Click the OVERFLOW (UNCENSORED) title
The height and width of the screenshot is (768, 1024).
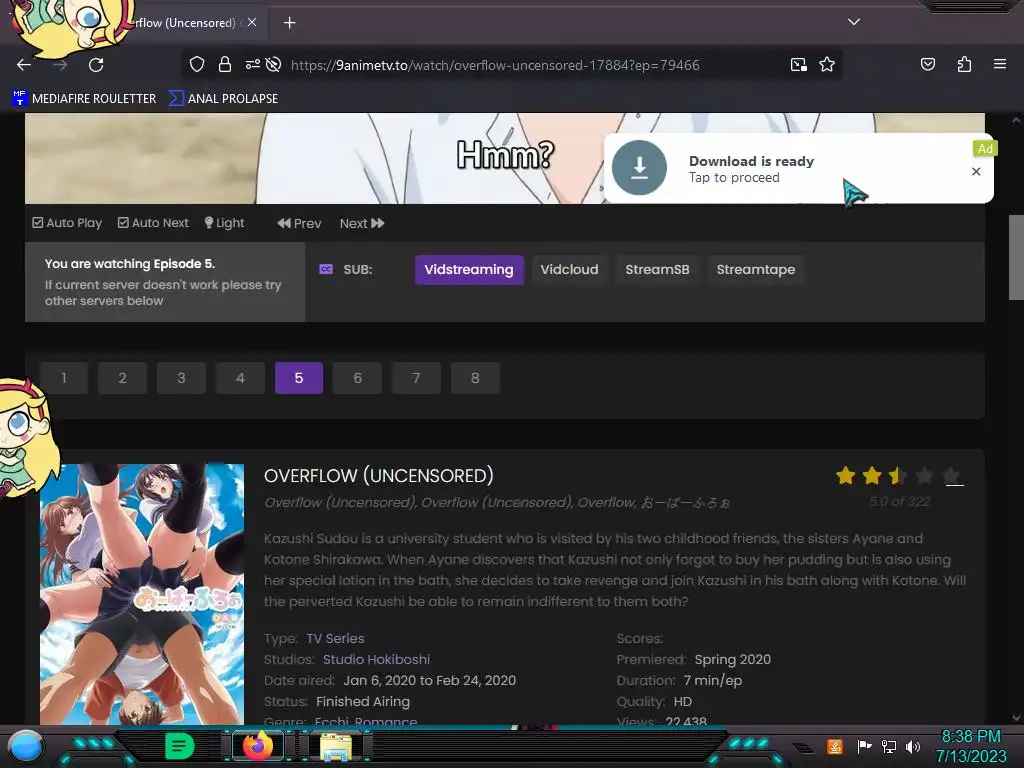(378, 476)
